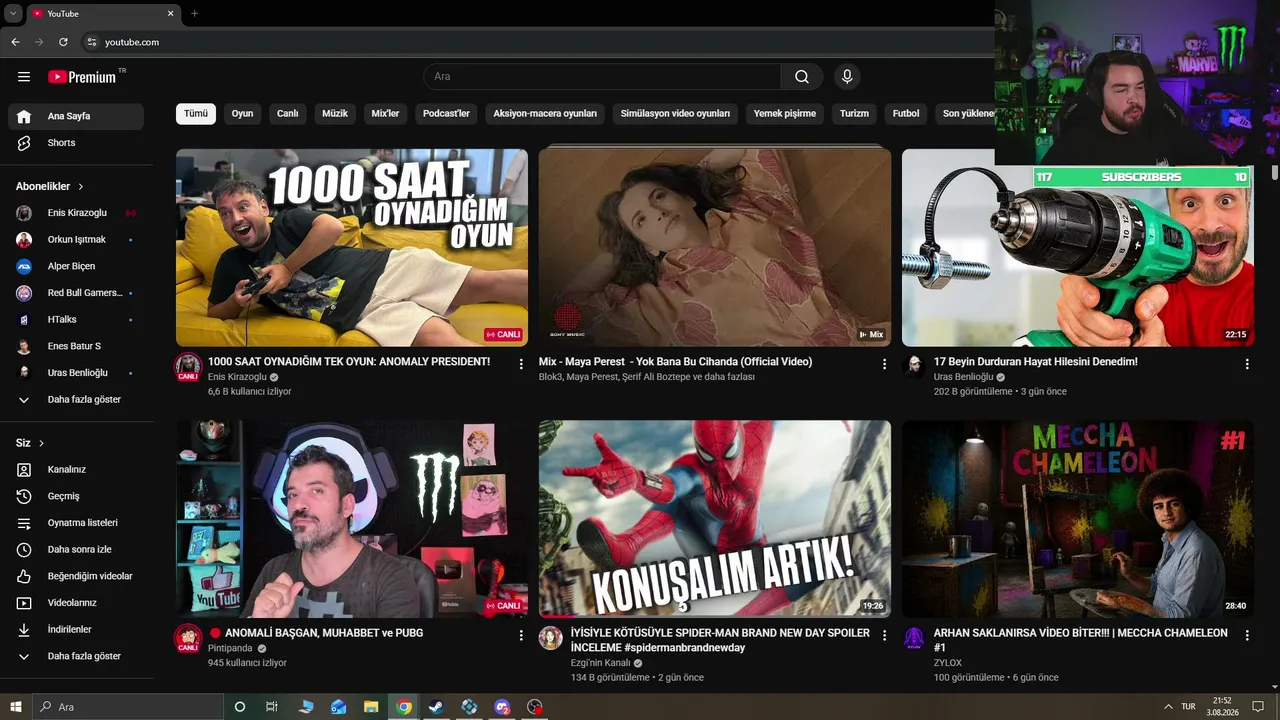Open the Siz section header
Viewport: 1280px width, 720px height.
[30, 443]
